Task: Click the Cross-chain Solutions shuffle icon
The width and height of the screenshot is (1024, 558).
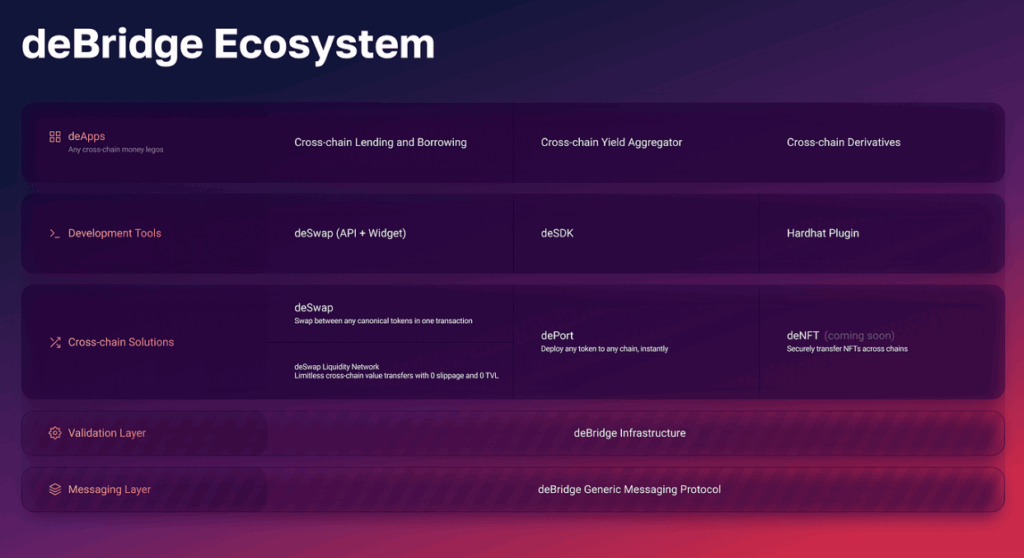Action: click(55, 342)
